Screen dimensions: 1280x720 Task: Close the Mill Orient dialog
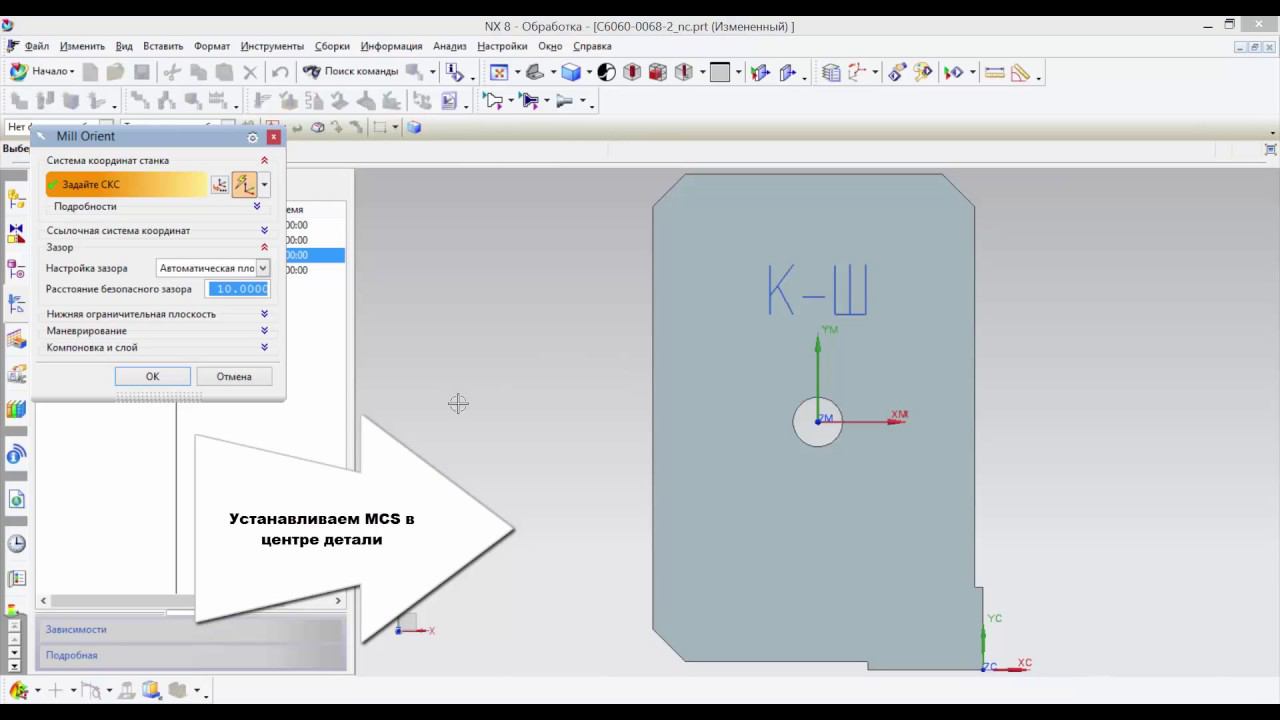pyautogui.click(x=273, y=137)
